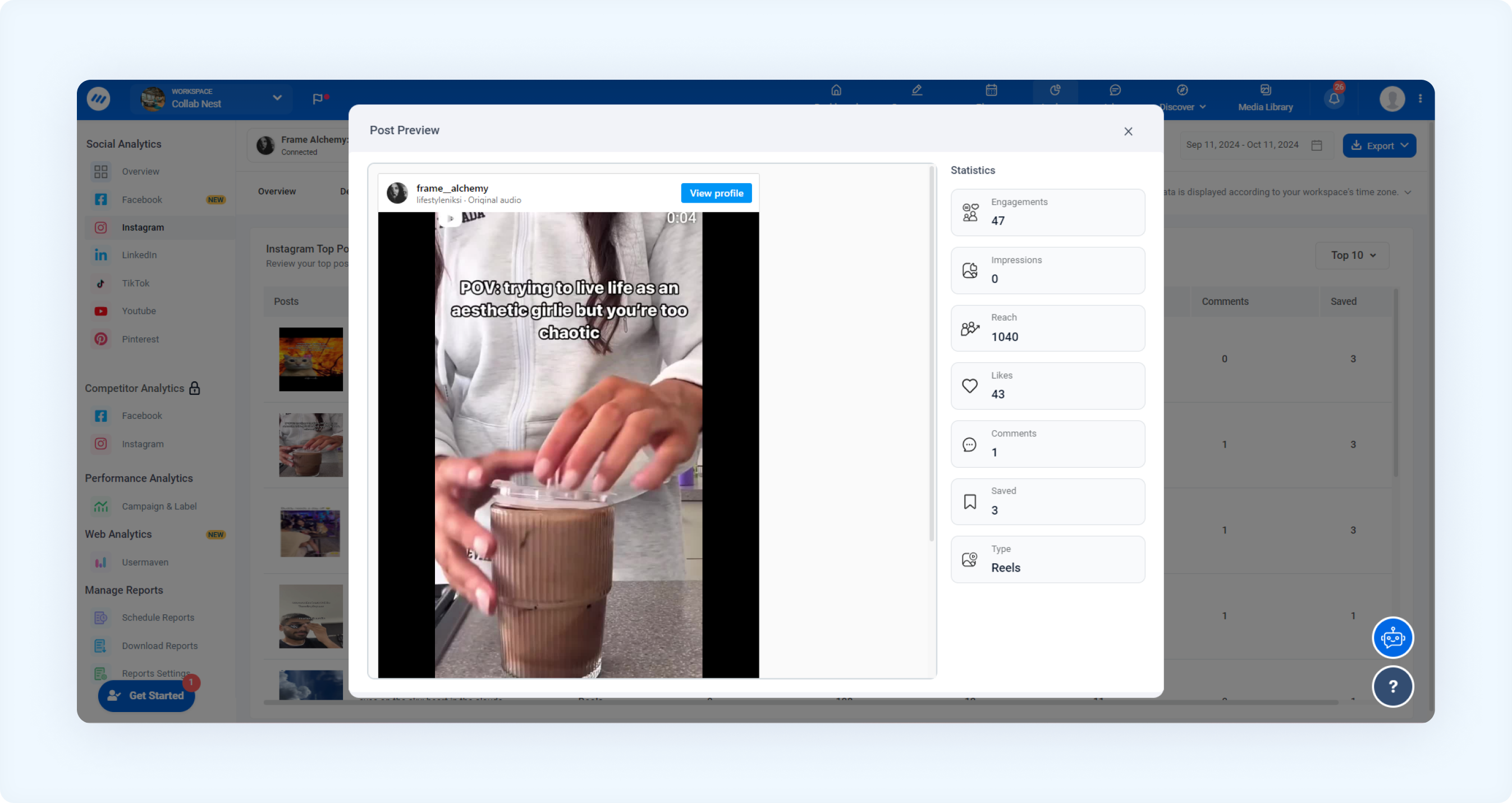Open the analytics pie chart icon

point(1055,90)
